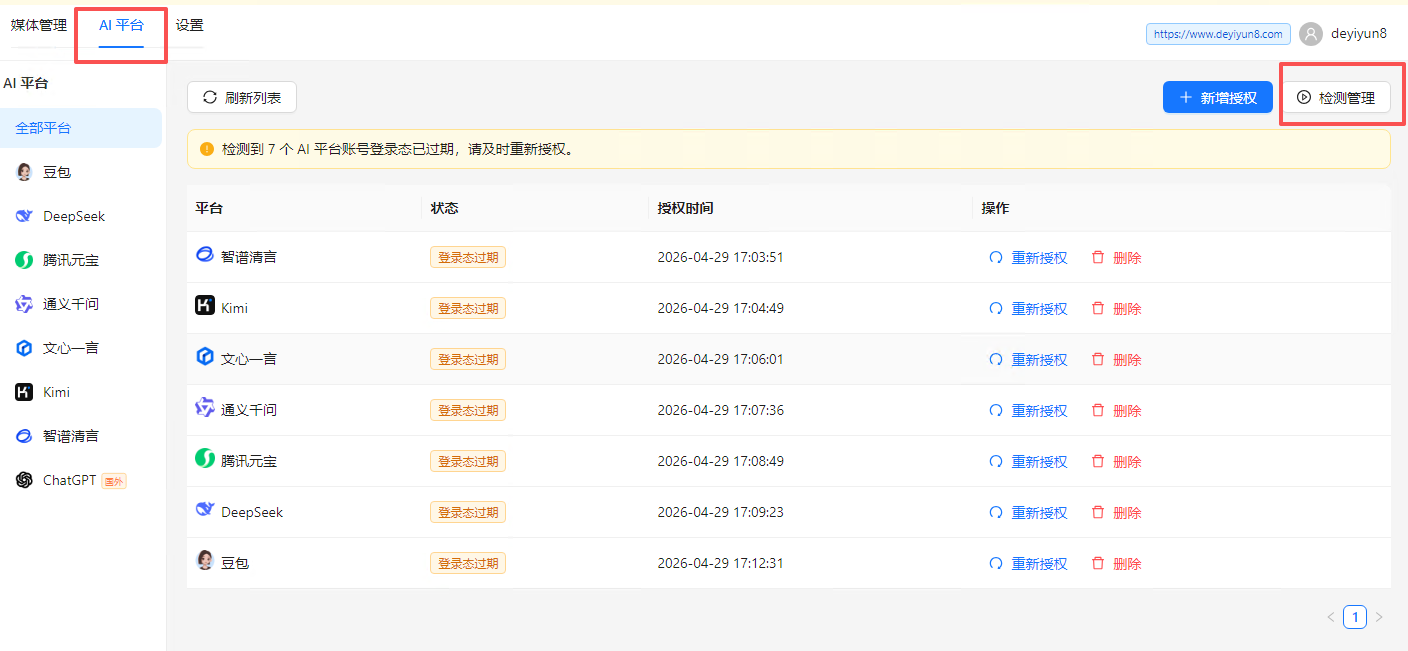1408x651 pixels.
Task: Click 重新授权 for 文心一言
Action: [x=1040, y=359]
